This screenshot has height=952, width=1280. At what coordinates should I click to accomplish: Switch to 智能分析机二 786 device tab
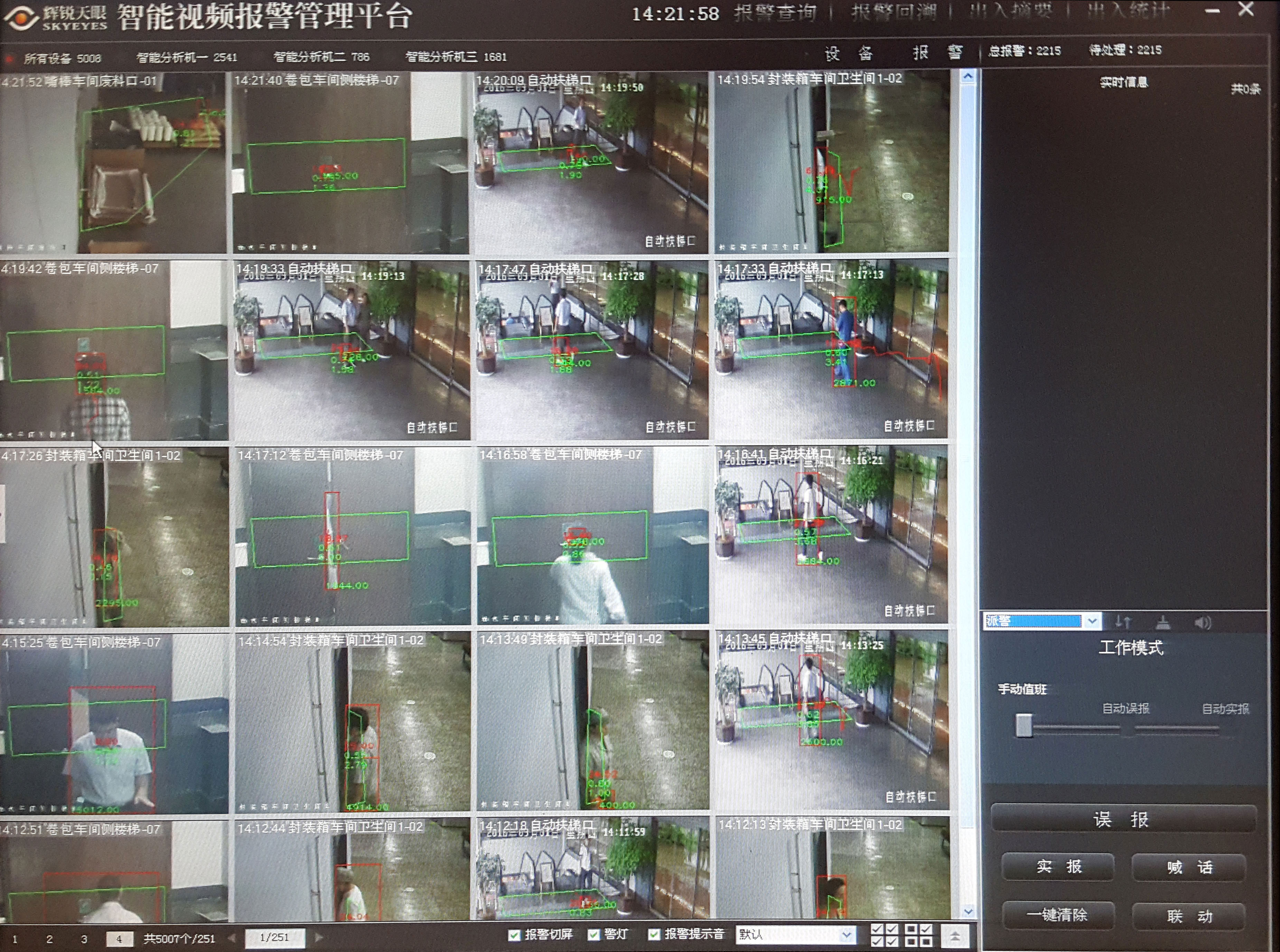(321, 56)
